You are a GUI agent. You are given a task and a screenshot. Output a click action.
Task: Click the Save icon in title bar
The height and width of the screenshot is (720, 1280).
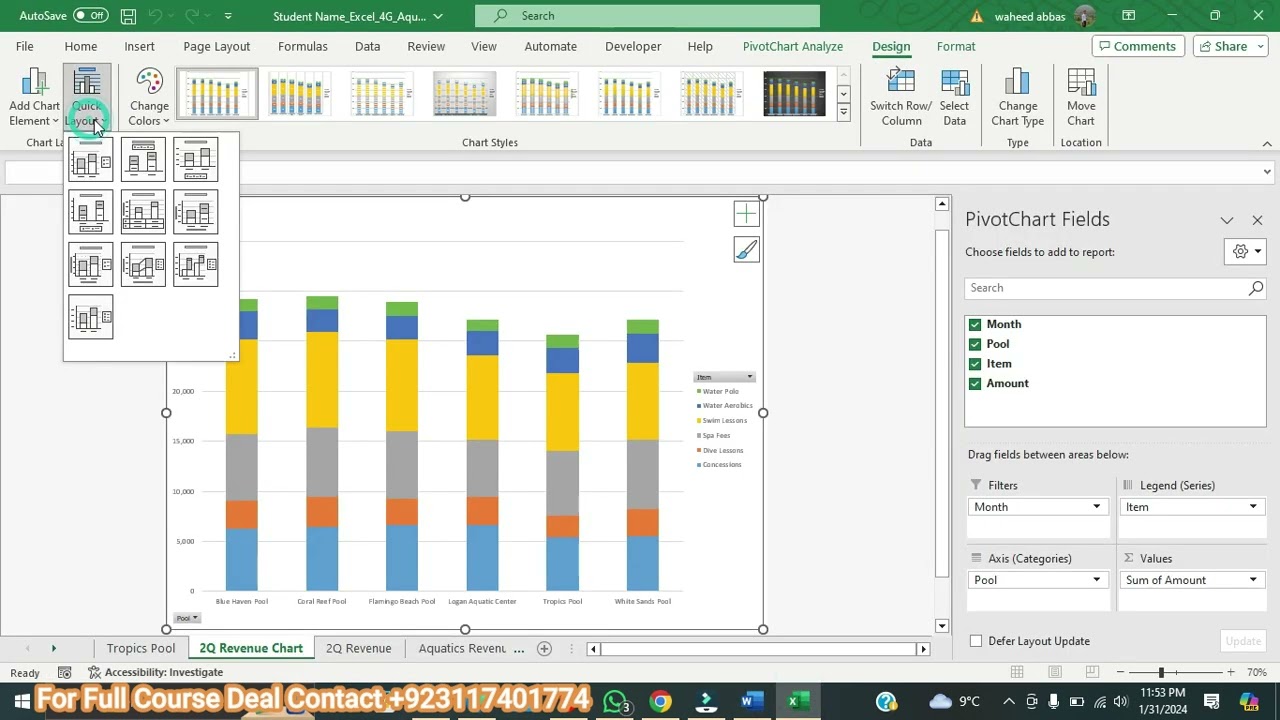[x=128, y=16]
